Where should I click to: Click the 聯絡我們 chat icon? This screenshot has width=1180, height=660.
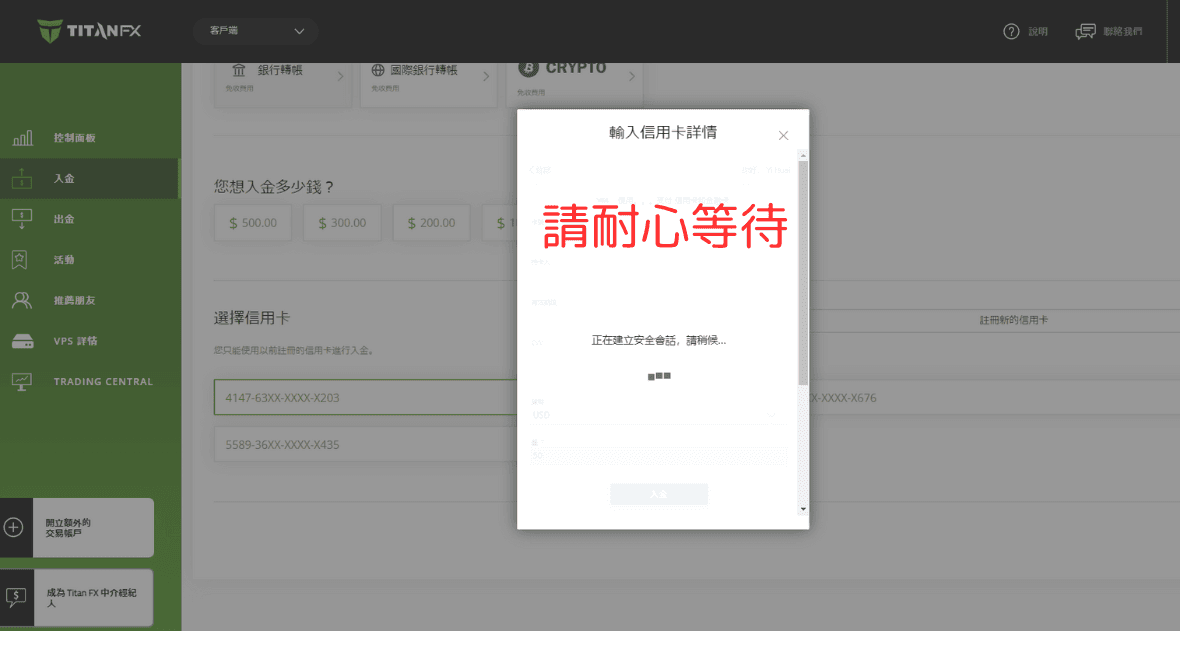click(1085, 31)
